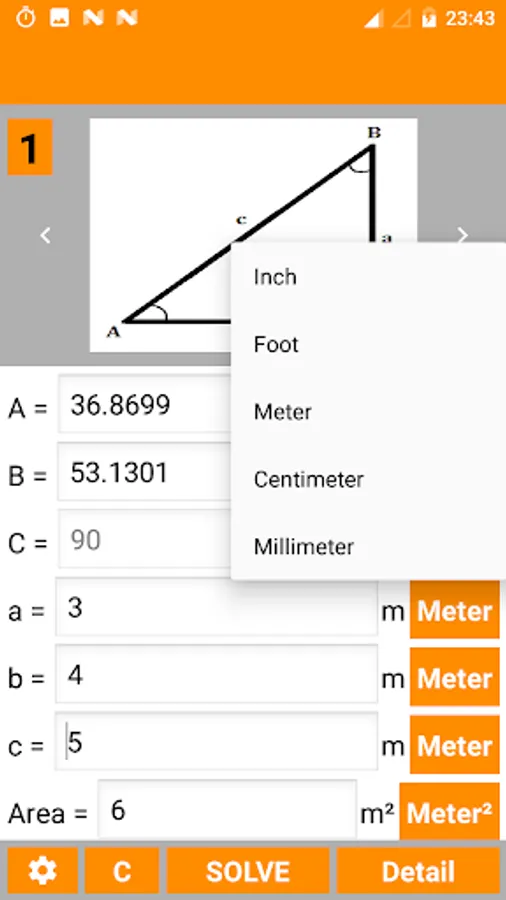This screenshot has width=506, height=900.
Task: Open the Meter unit dropdown for side a
Action: 454,611
